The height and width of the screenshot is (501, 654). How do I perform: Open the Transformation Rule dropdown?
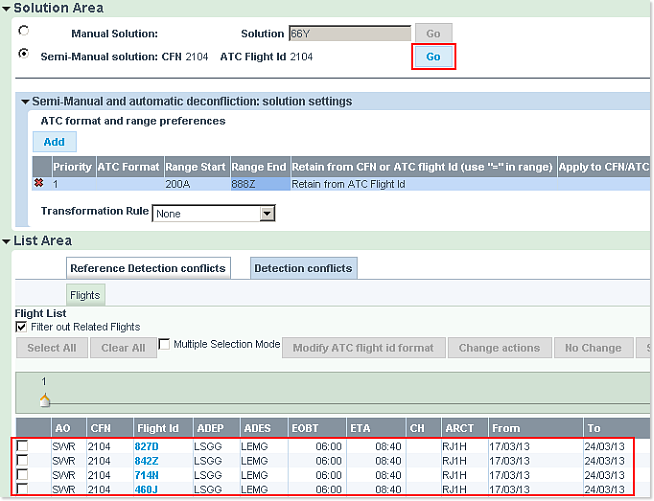tap(267, 213)
